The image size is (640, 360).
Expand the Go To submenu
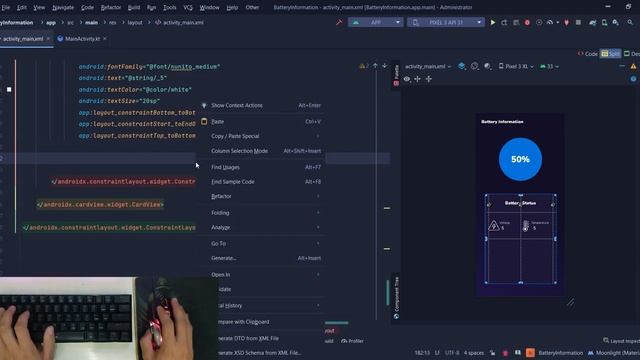tap(261, 244)
